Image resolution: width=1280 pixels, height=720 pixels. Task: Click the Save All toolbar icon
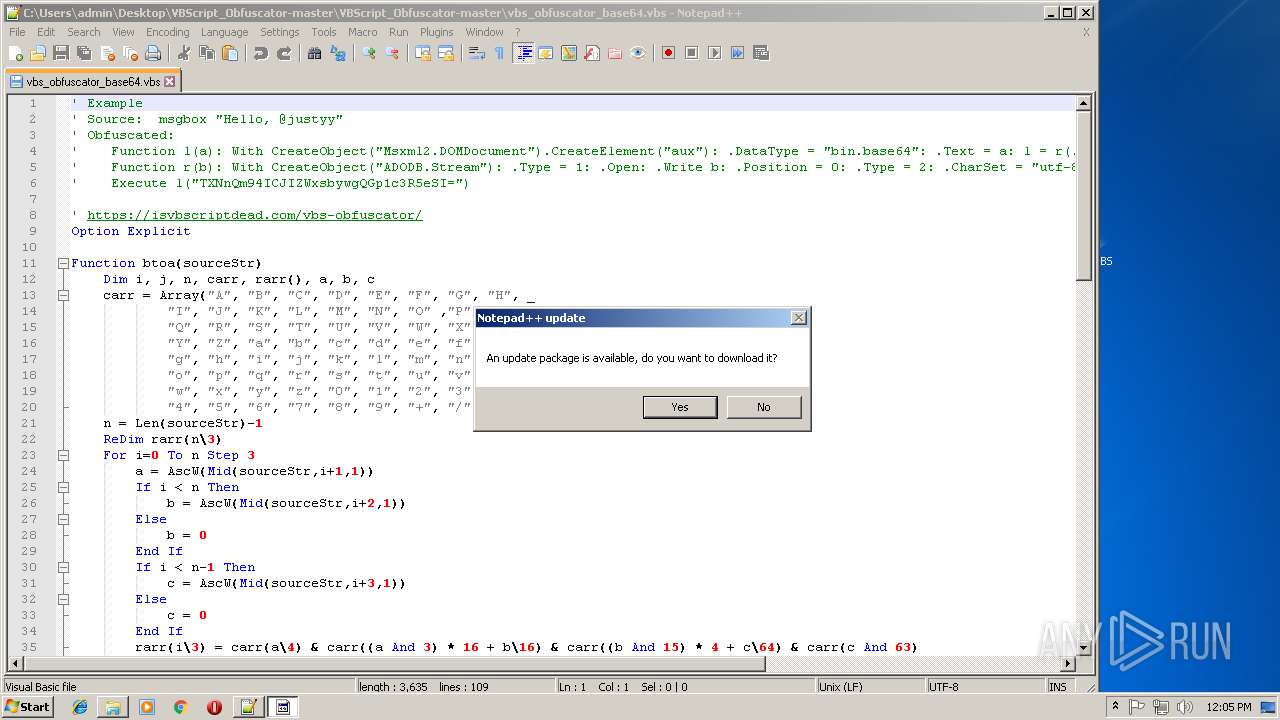pyautogui.click(x=83, y=53)
